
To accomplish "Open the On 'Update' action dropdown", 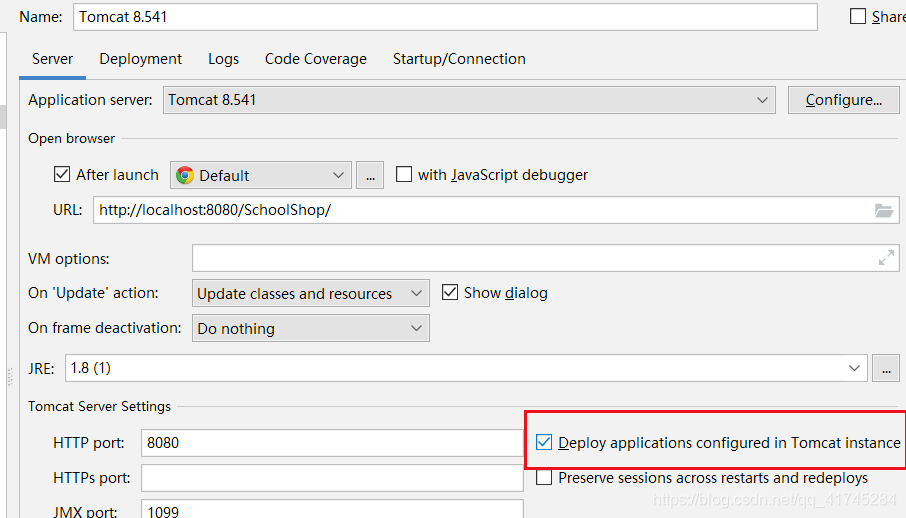I will pos(311,293).
